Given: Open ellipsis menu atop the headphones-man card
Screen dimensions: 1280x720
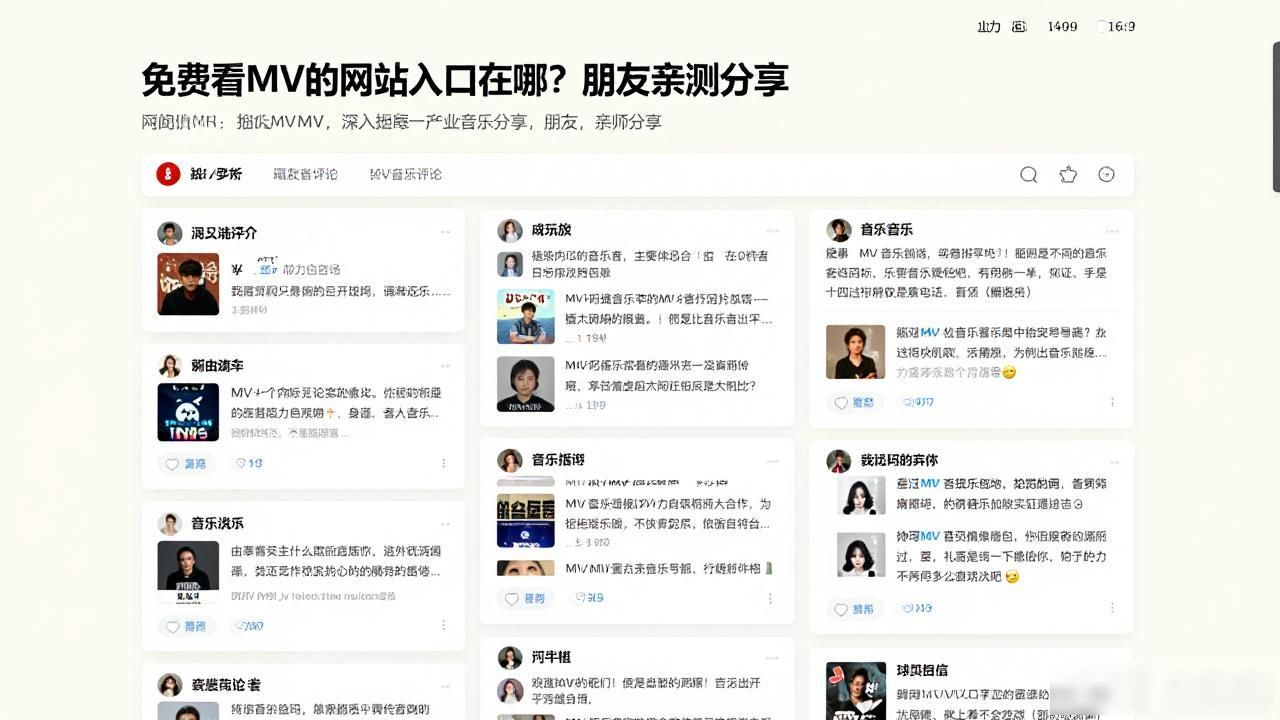Looking at the screenshot, I should click(445, 232).
